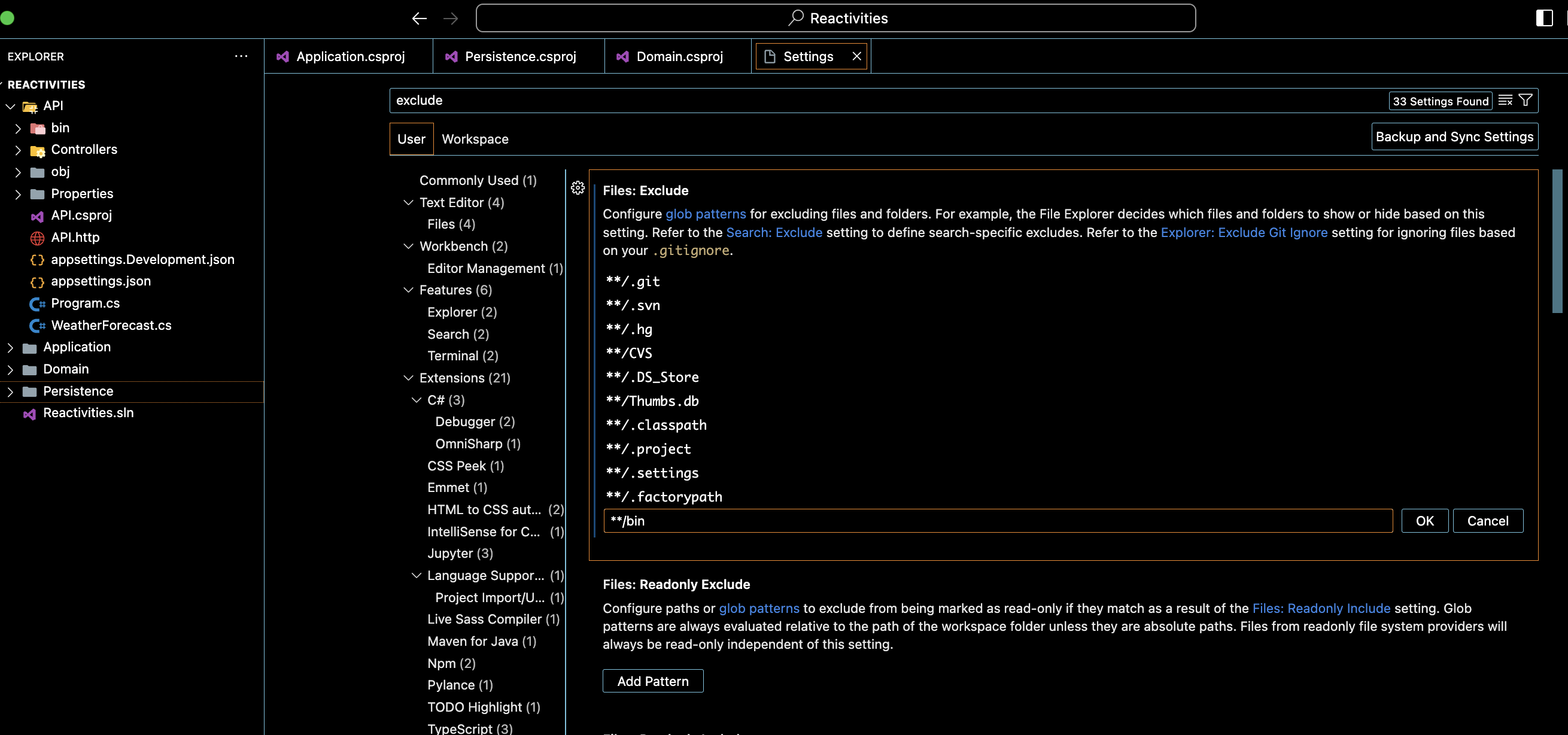Click Backup and Sync Settings button
The image size is (1568, 735).
pos(1454,136)
